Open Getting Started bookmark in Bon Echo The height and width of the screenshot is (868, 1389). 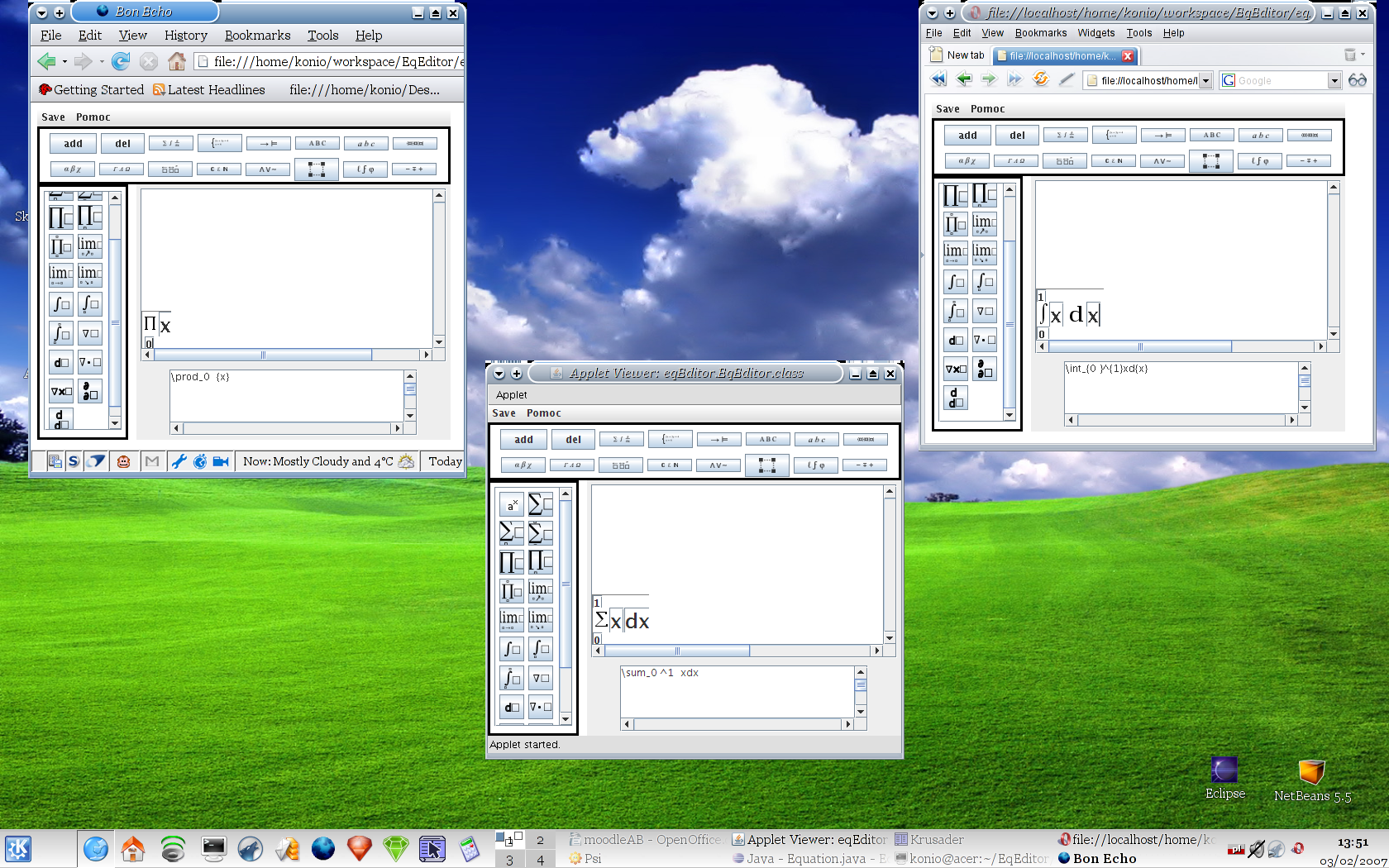click(91, 90)
